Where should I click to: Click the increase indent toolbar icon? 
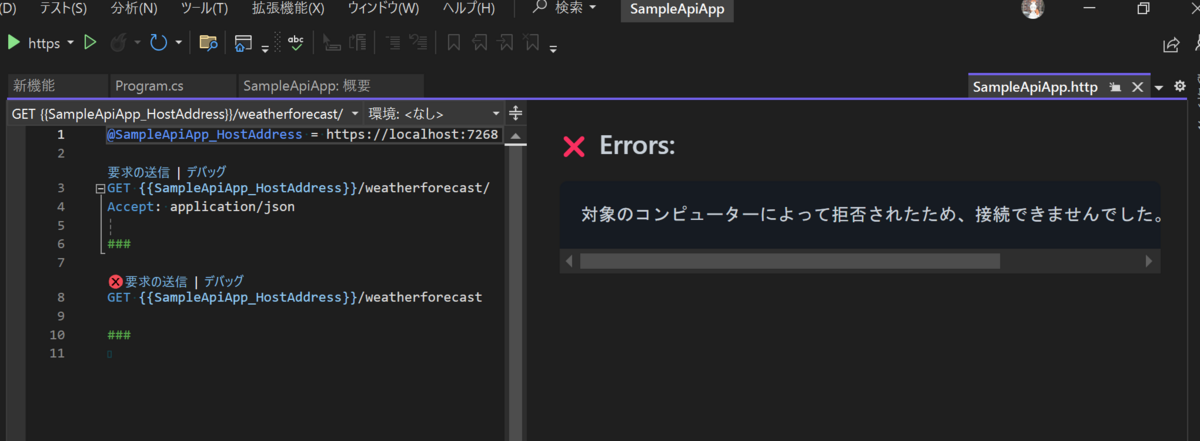pyautogui.click(x=357, y=43)
